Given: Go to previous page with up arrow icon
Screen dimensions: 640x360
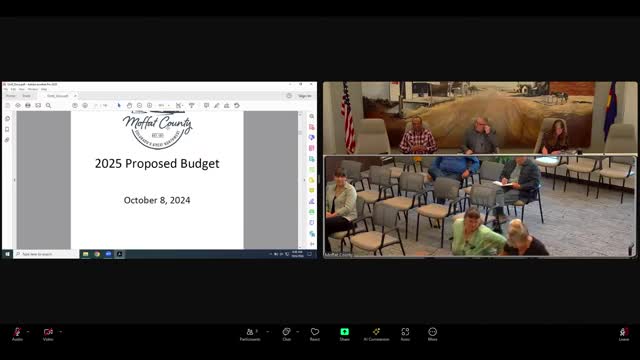Looking at the screenshot, I should [x=75, y=106].
